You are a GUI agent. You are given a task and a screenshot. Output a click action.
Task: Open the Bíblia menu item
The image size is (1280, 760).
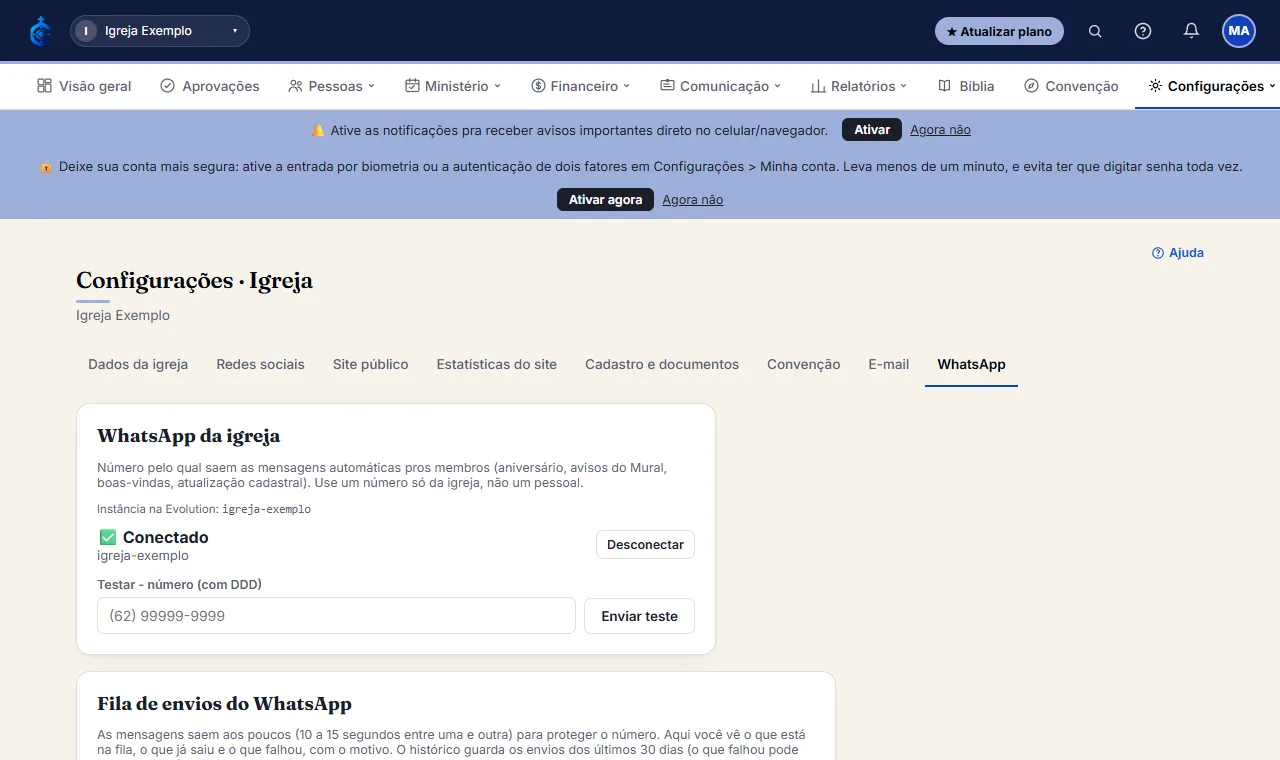pos(966,86)
